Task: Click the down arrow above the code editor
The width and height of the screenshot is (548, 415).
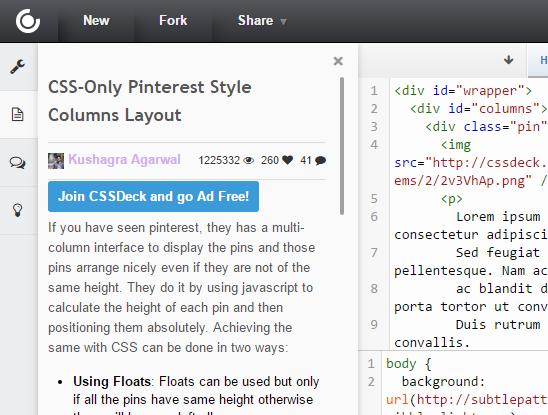Action: (509, 60)
